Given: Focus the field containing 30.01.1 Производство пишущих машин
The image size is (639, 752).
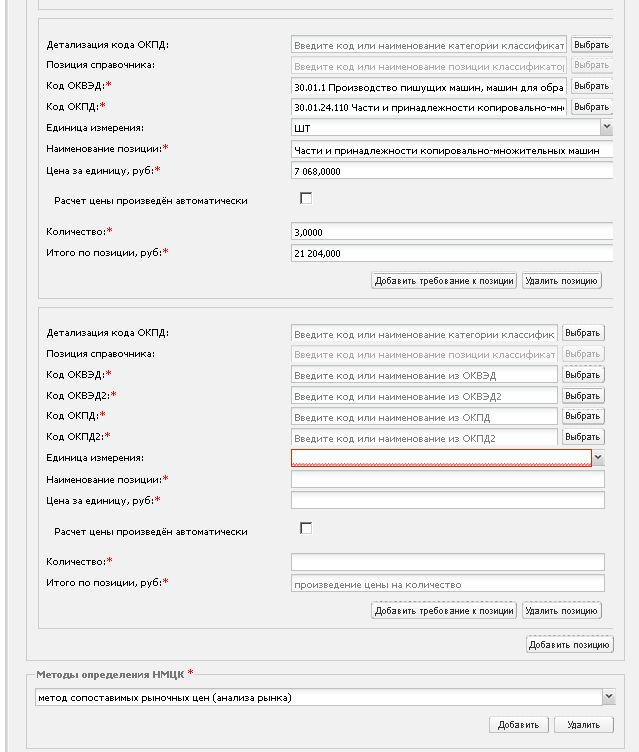Looking at the screenshot, I should coord(429,87).
